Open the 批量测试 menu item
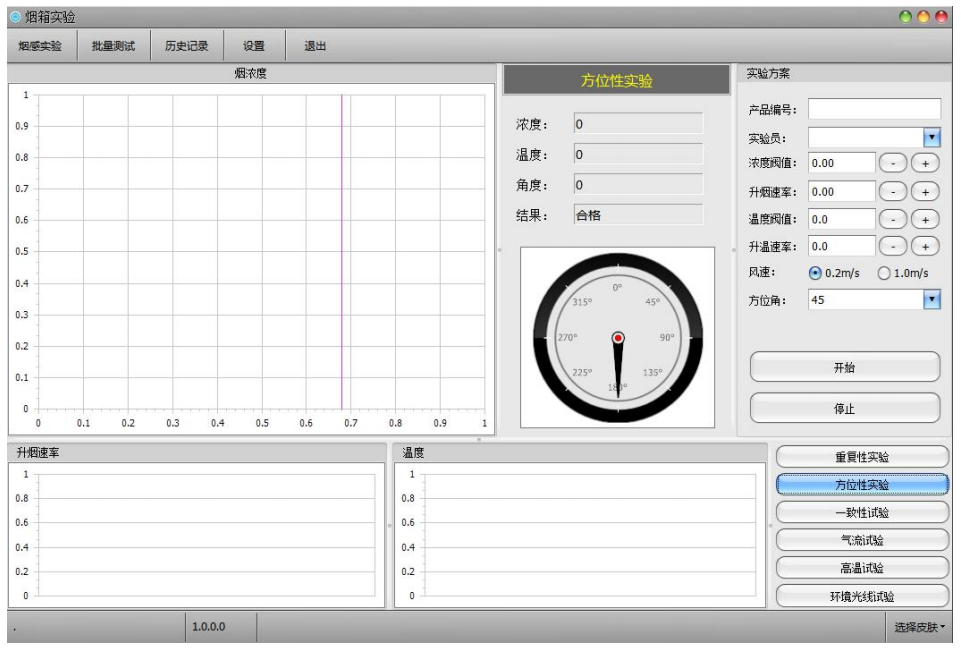The image size is (961, 649). click(113, 46)
